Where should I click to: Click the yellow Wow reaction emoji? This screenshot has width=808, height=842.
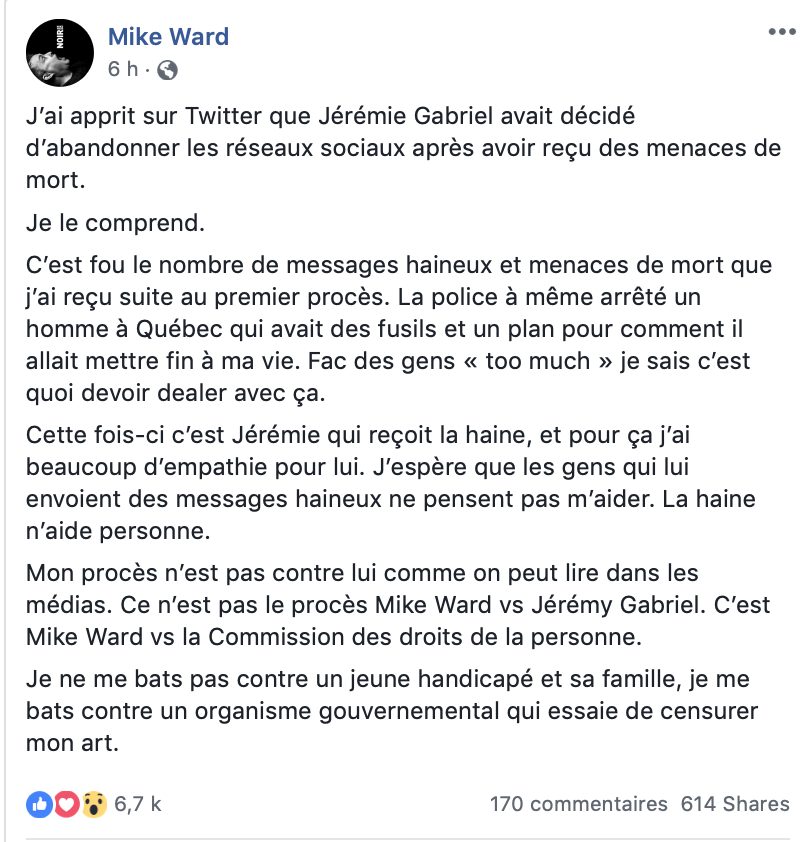(94, 804)
